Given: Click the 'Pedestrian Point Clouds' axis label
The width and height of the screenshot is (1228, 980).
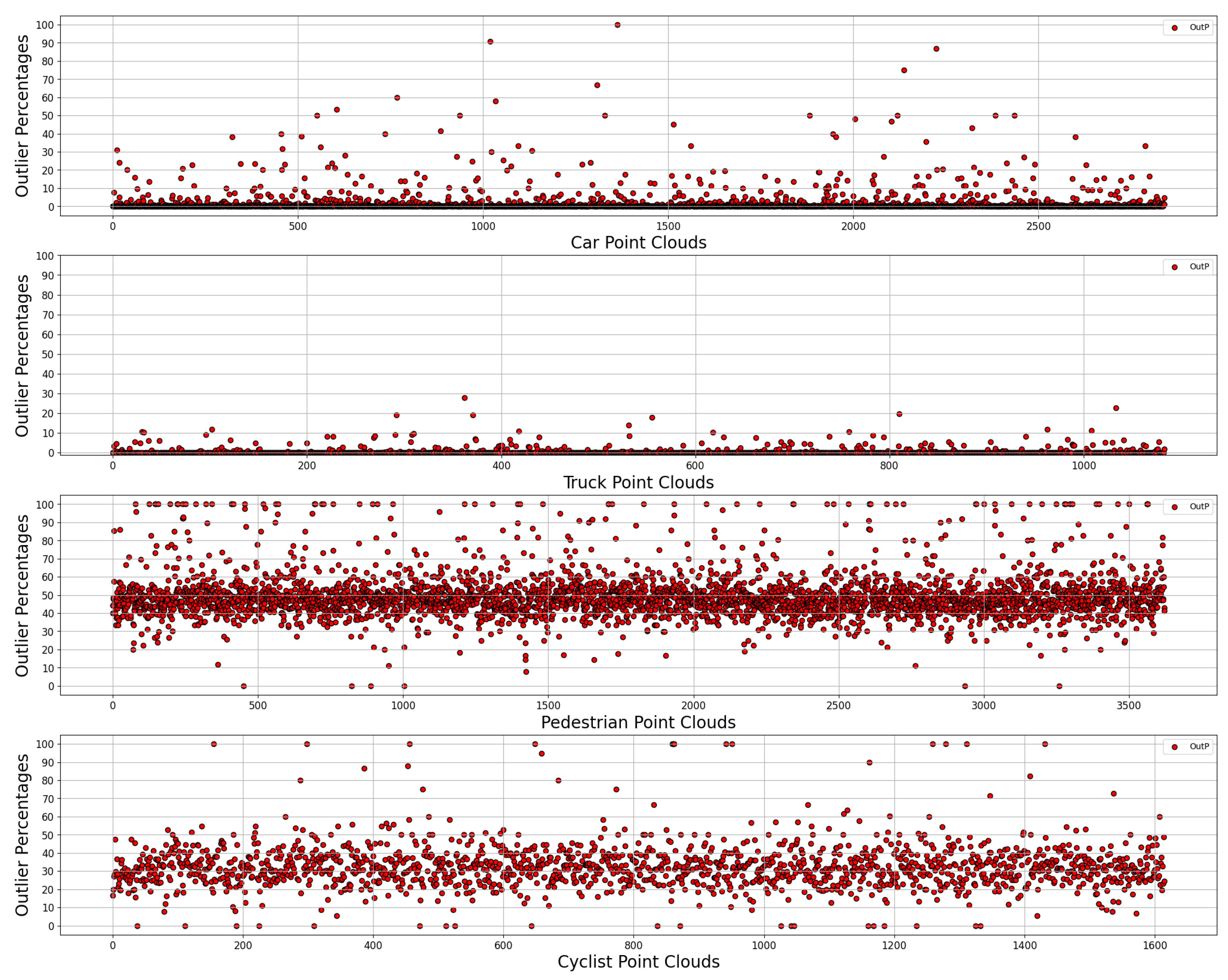Looking at the screenshot, I should [x=639, y=722].
